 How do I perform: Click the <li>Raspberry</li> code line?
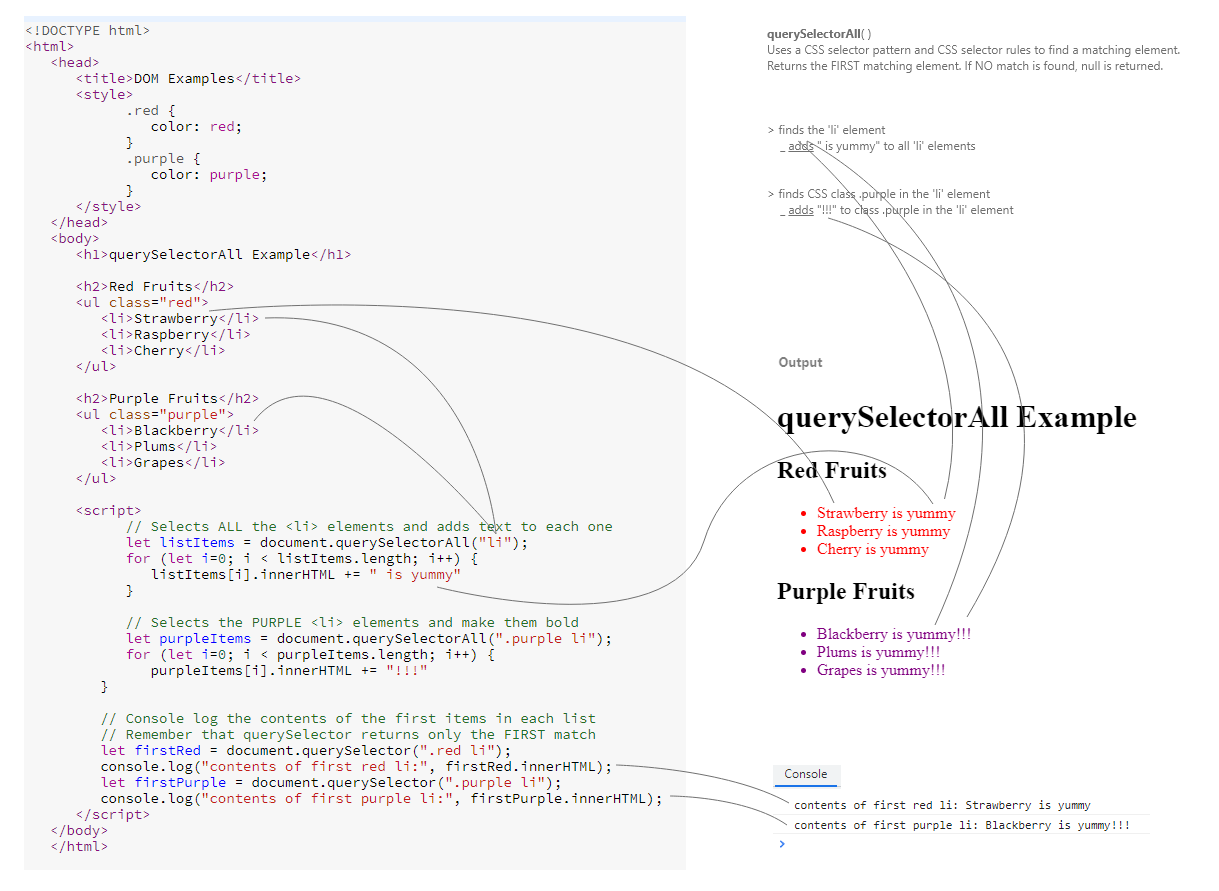[176, 334]
